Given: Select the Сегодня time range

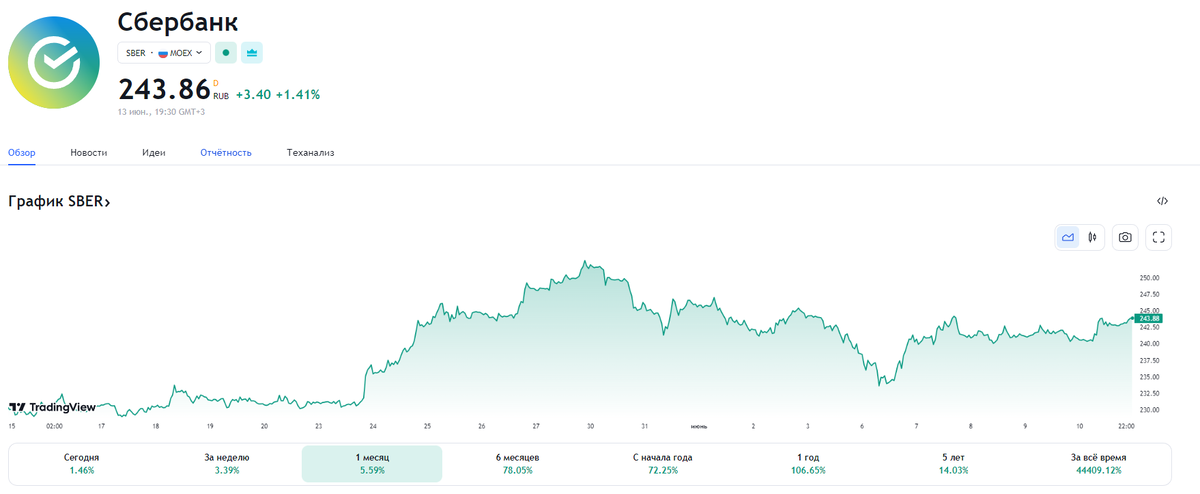Looking at the screenshot, I should (x=82, y=463).
